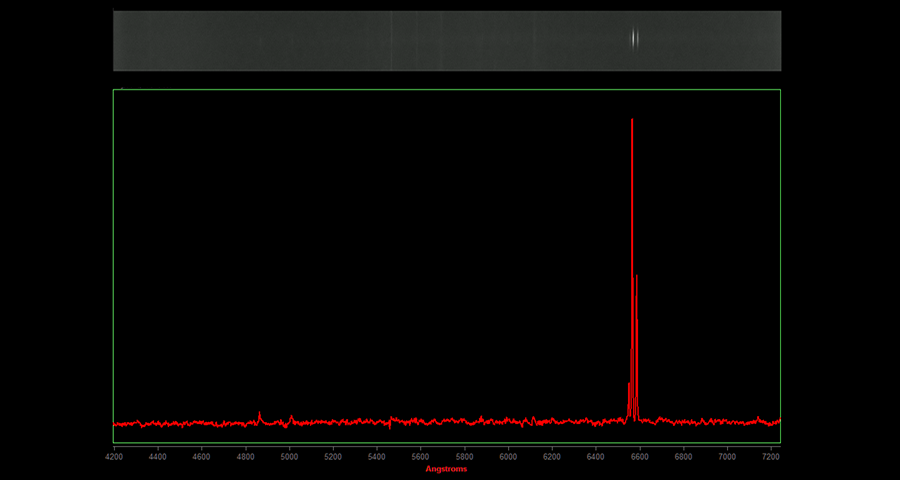Click the left end of the spectrum image strip
Viewport: 900px width, 480px height.
[118, 41]
